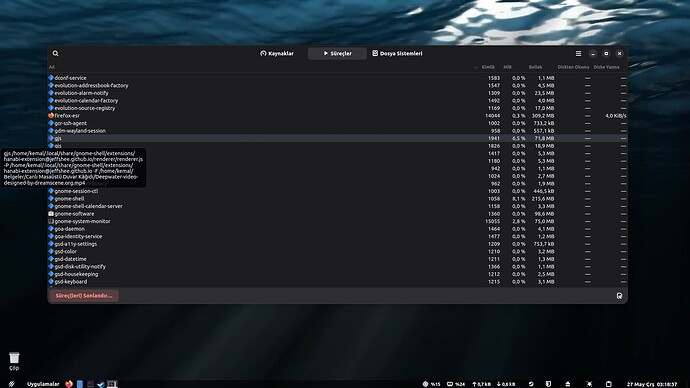
Task: Select the evolution-addressbook-factory row
Action: tap(338, 85)
